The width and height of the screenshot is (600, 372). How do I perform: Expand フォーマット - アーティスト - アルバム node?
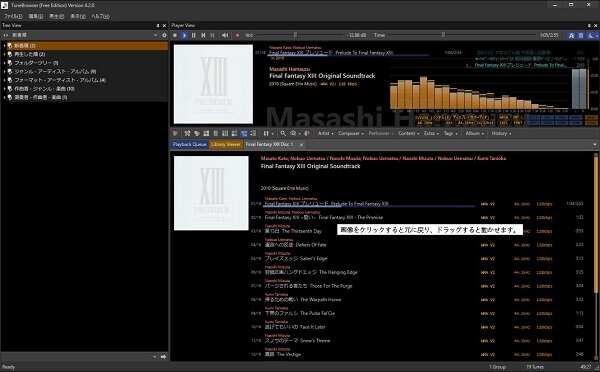pos(4,80)
